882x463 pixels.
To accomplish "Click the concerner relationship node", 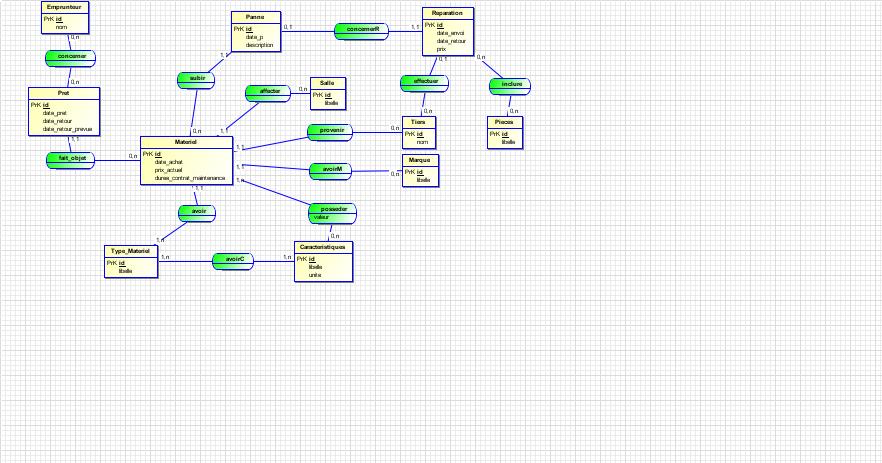I will point(70,57).
